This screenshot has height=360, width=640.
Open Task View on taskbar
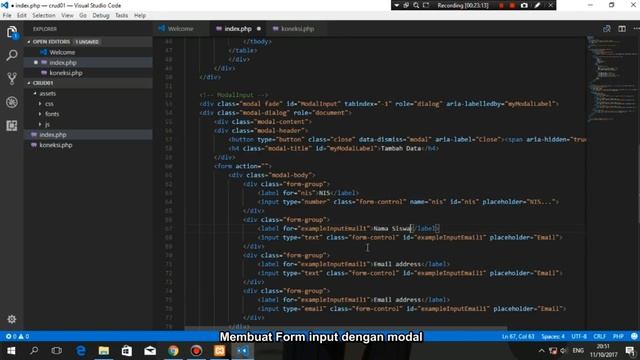57,351
